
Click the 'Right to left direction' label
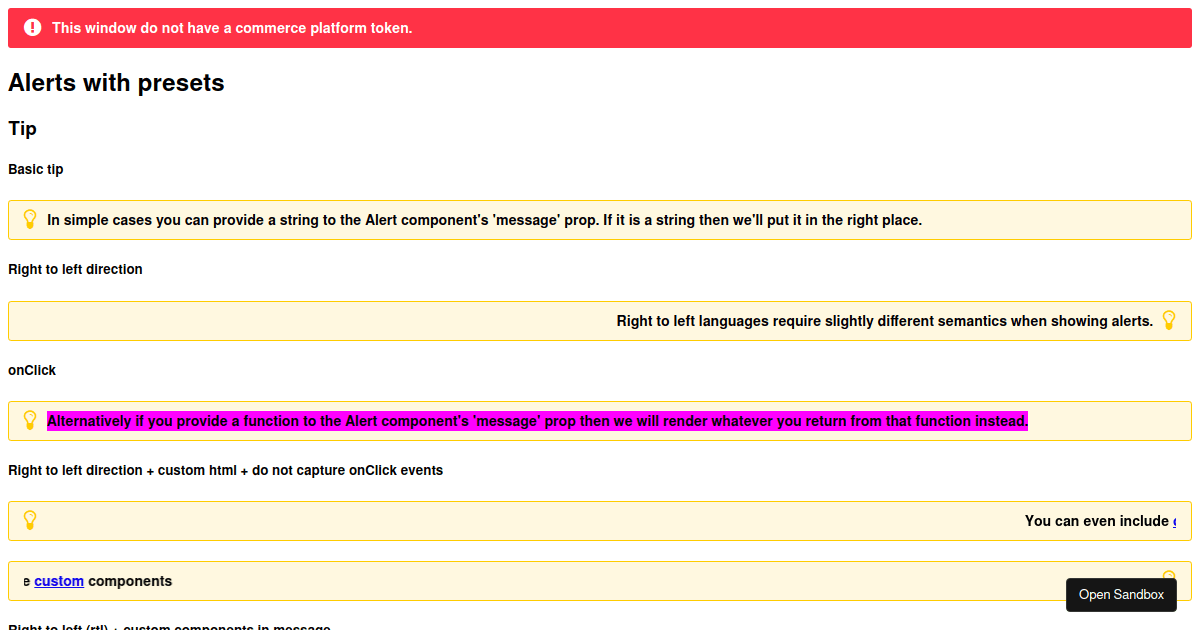coord(75,269)
